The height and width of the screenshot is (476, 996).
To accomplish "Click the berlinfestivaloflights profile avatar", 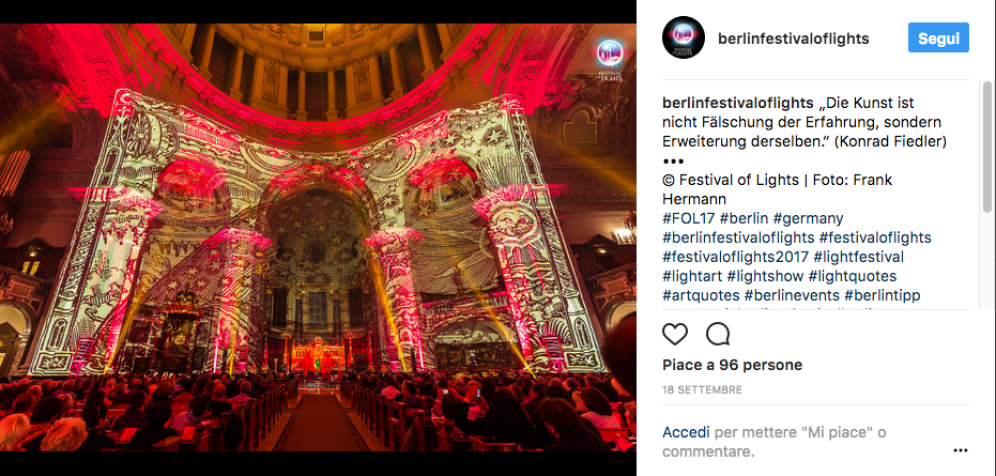I will 683,38.
